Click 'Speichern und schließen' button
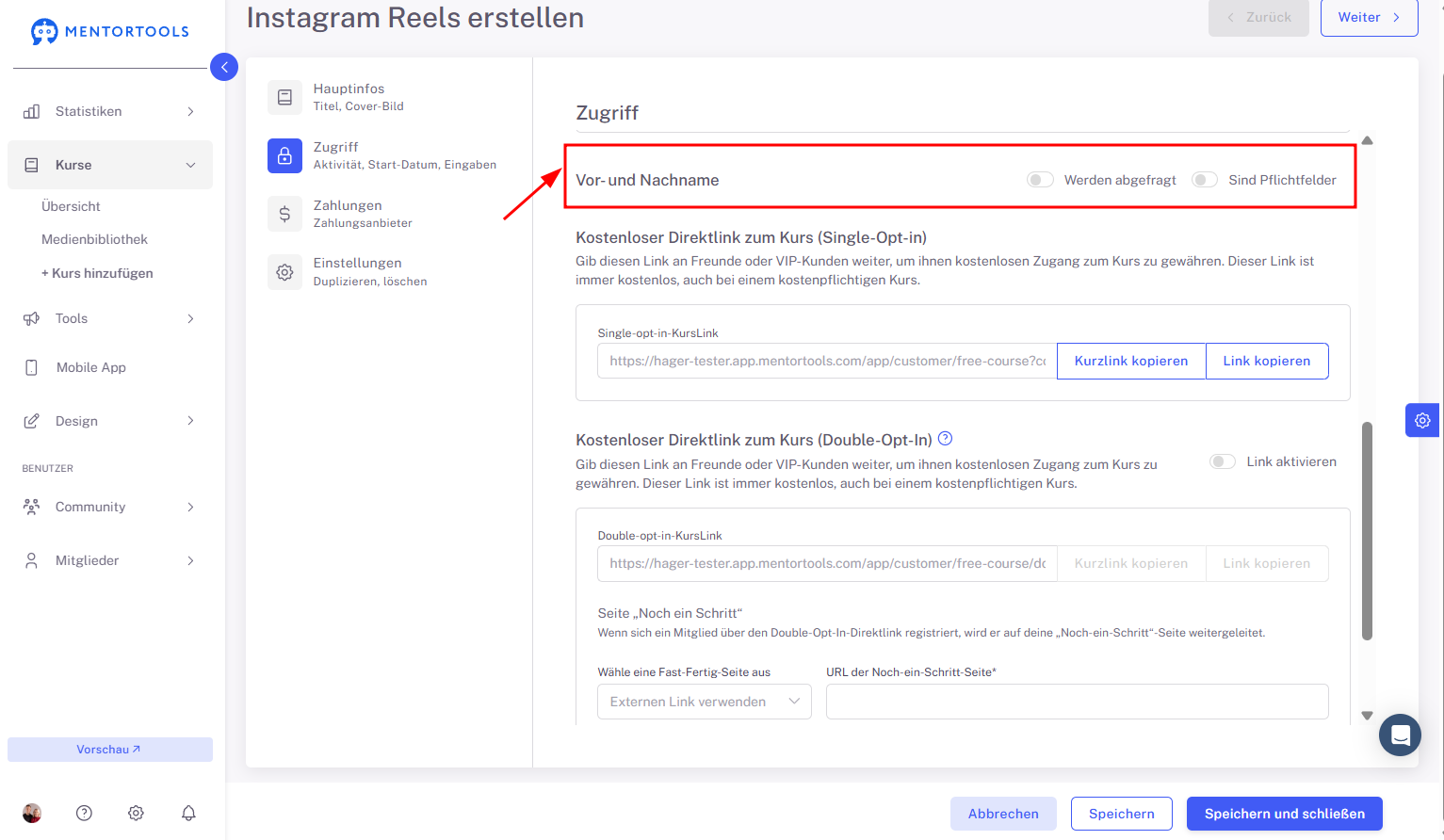The width and height of the screenshot is (1444, 840). click(1285, 814)
